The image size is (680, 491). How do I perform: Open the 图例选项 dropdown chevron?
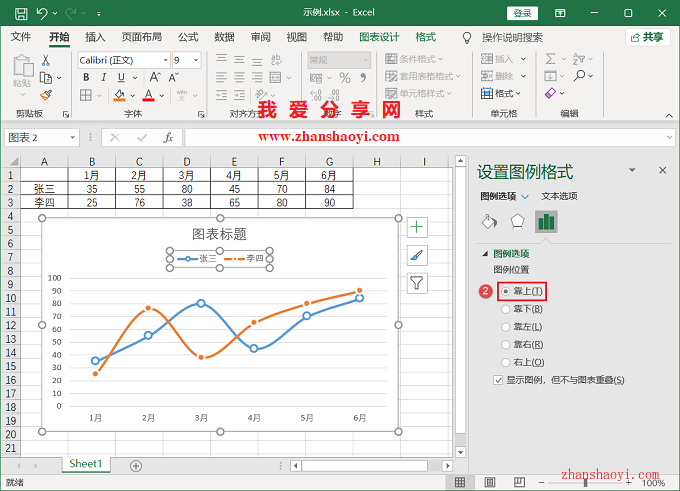coord(525,196)
